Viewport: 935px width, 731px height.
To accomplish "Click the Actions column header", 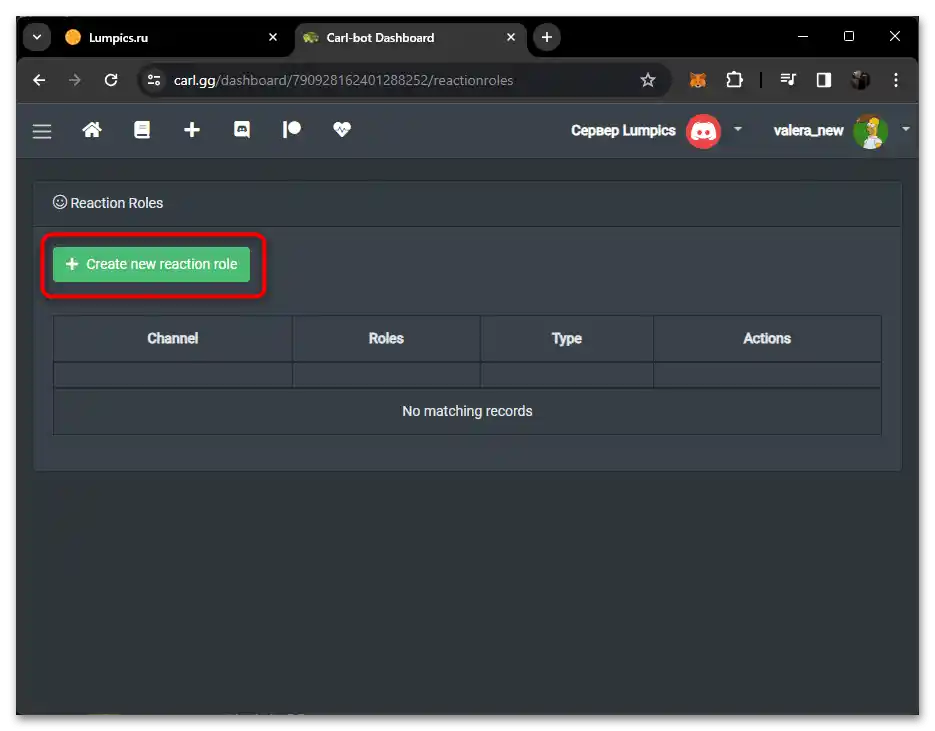I will 767,338.
